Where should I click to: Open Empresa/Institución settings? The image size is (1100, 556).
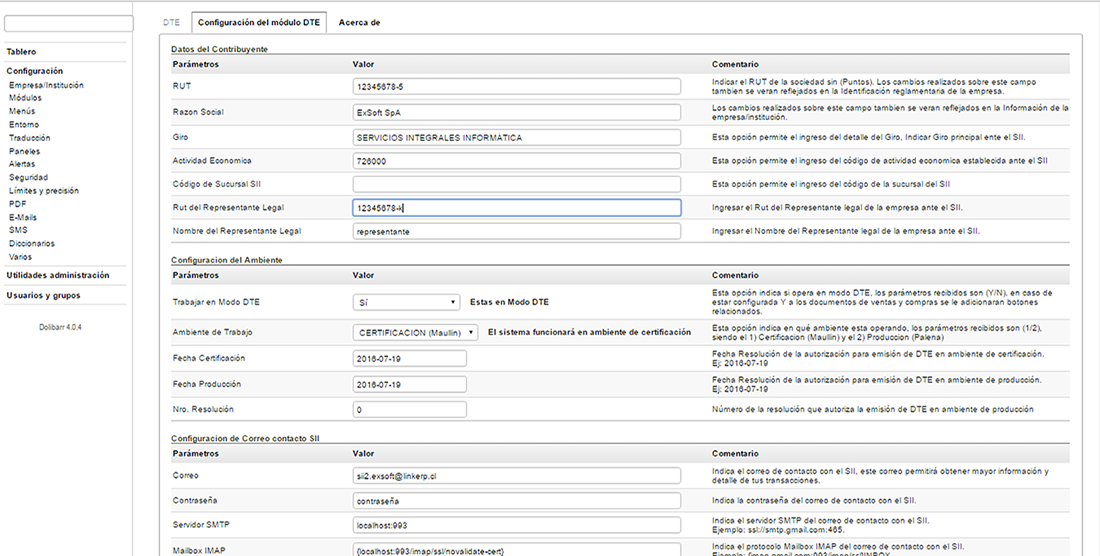tap(46, 85)
